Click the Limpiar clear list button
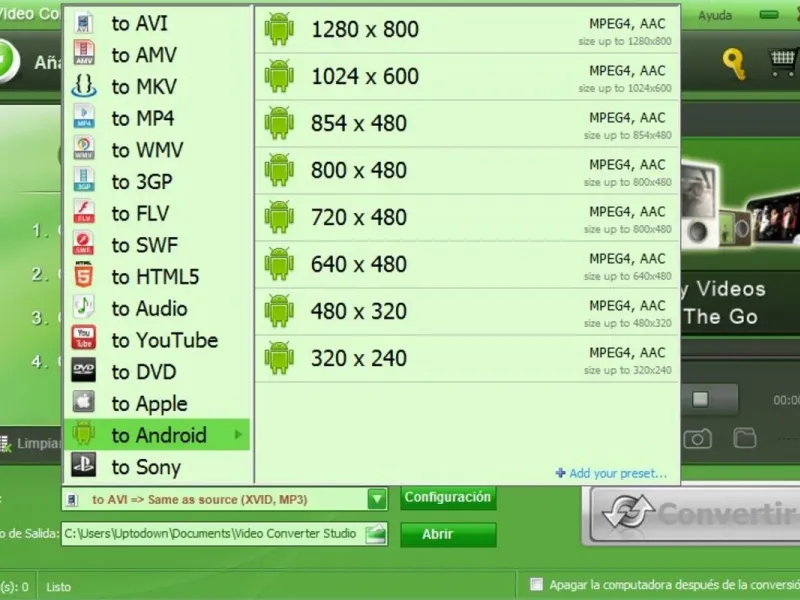 tap(31, 443)
